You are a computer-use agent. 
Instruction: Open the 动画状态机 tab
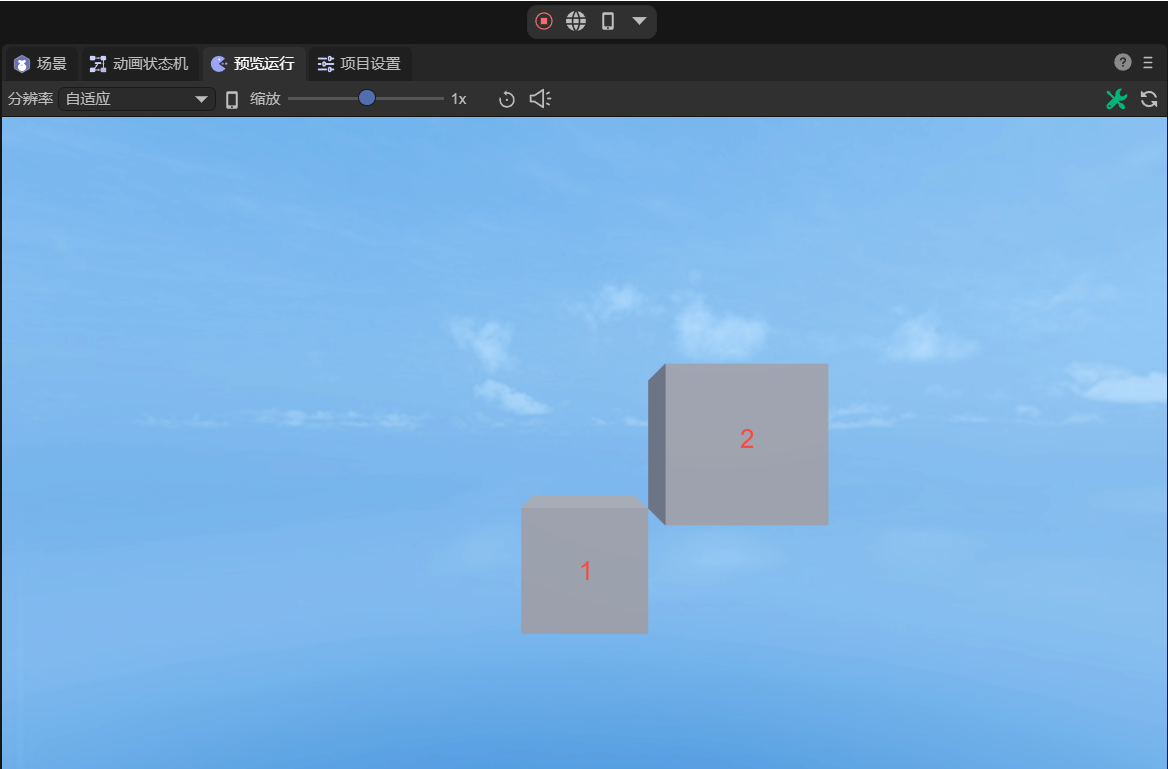click(x=139, y=64)
